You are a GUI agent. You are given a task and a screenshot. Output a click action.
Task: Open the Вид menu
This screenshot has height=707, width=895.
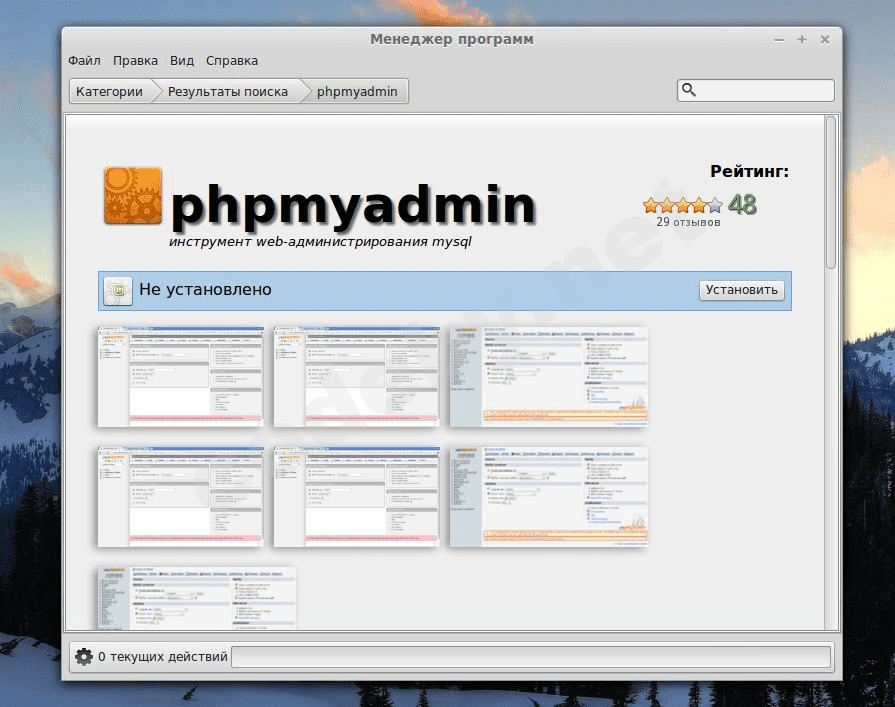point(182,61)
